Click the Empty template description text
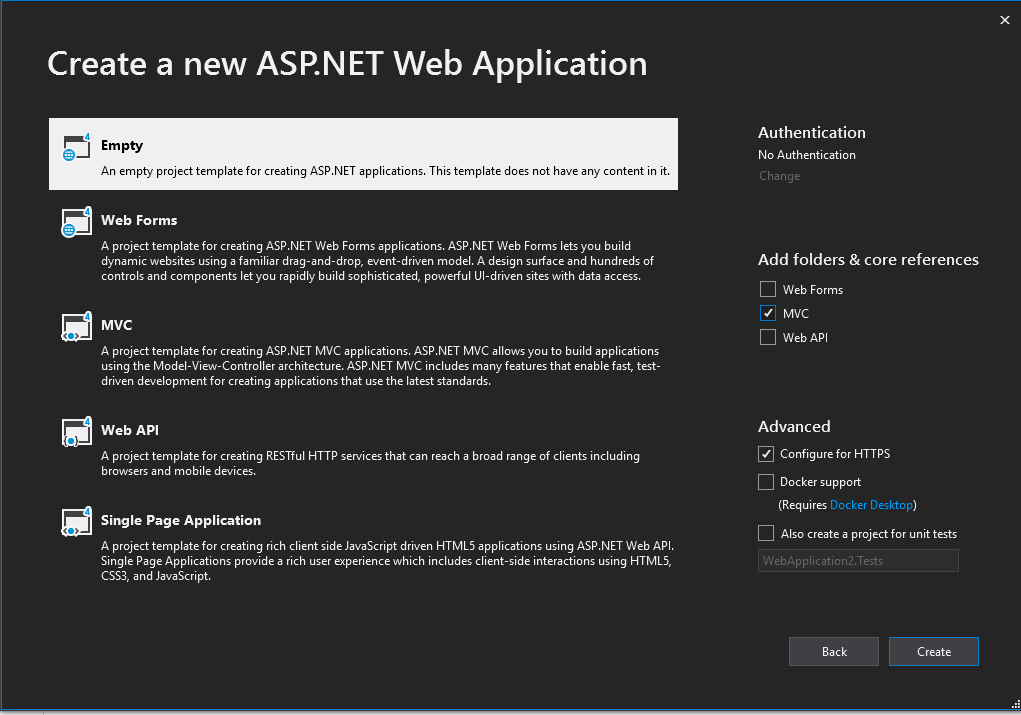This screenshot has width=1021, height=715. (385, 171)
